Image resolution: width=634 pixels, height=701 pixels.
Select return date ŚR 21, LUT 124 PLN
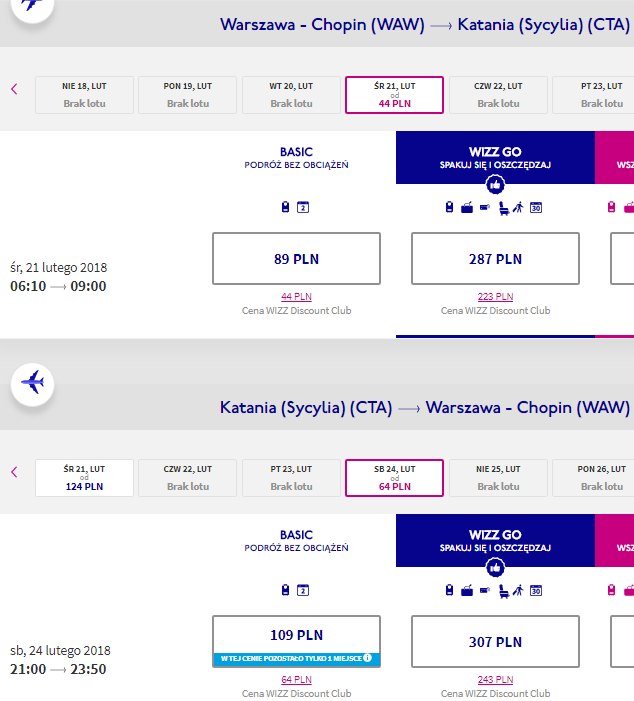[84, 478]
